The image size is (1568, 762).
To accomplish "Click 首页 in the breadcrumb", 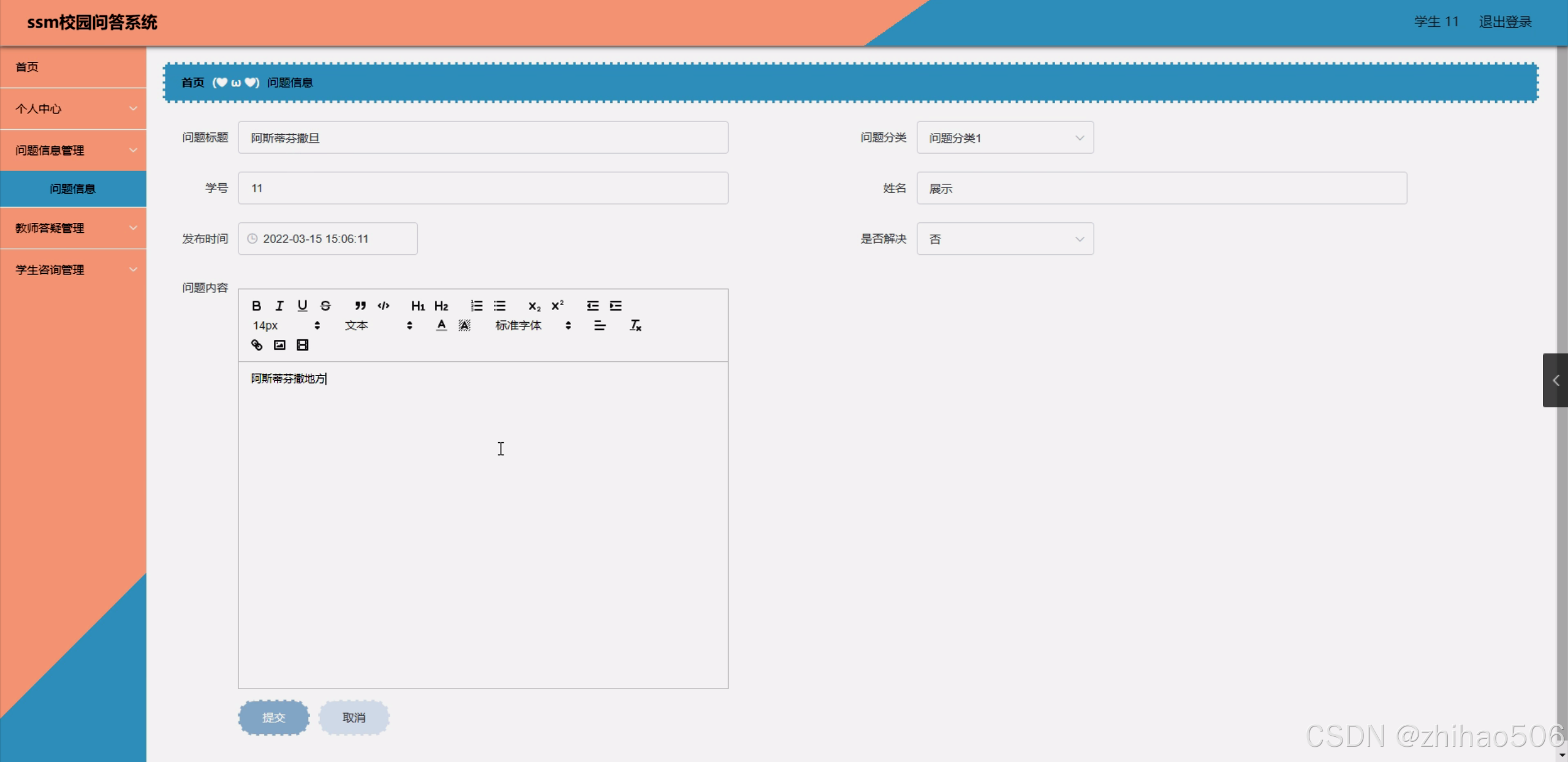I will (x=193, y=82).
